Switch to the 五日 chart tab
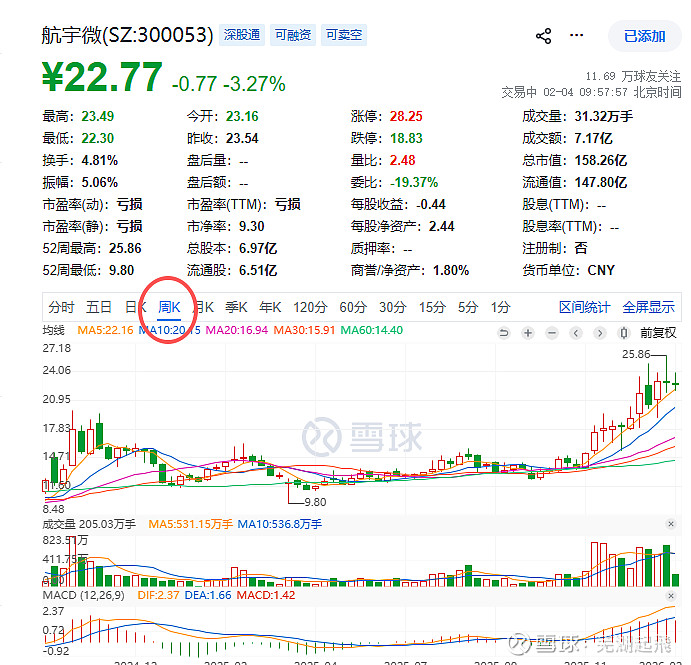 pos(99,307)
